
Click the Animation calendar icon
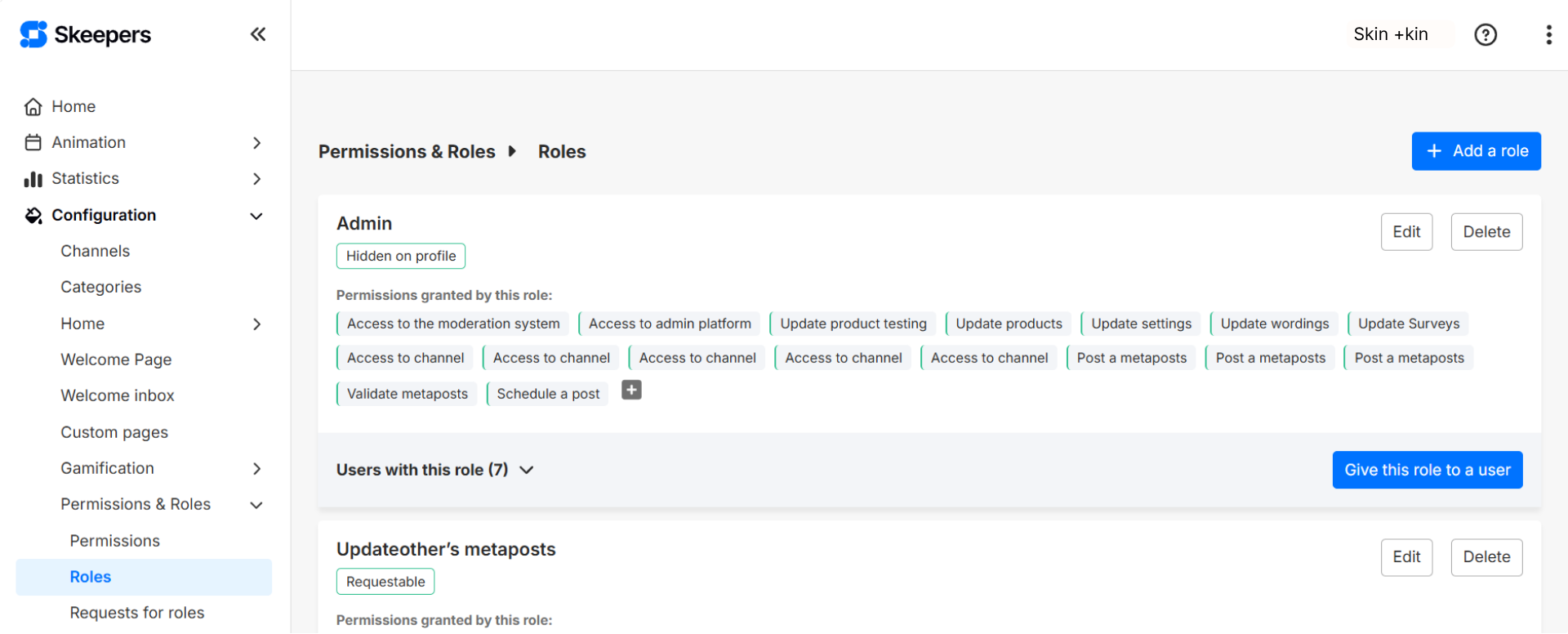pyautogui.click(x=33, y=143)
